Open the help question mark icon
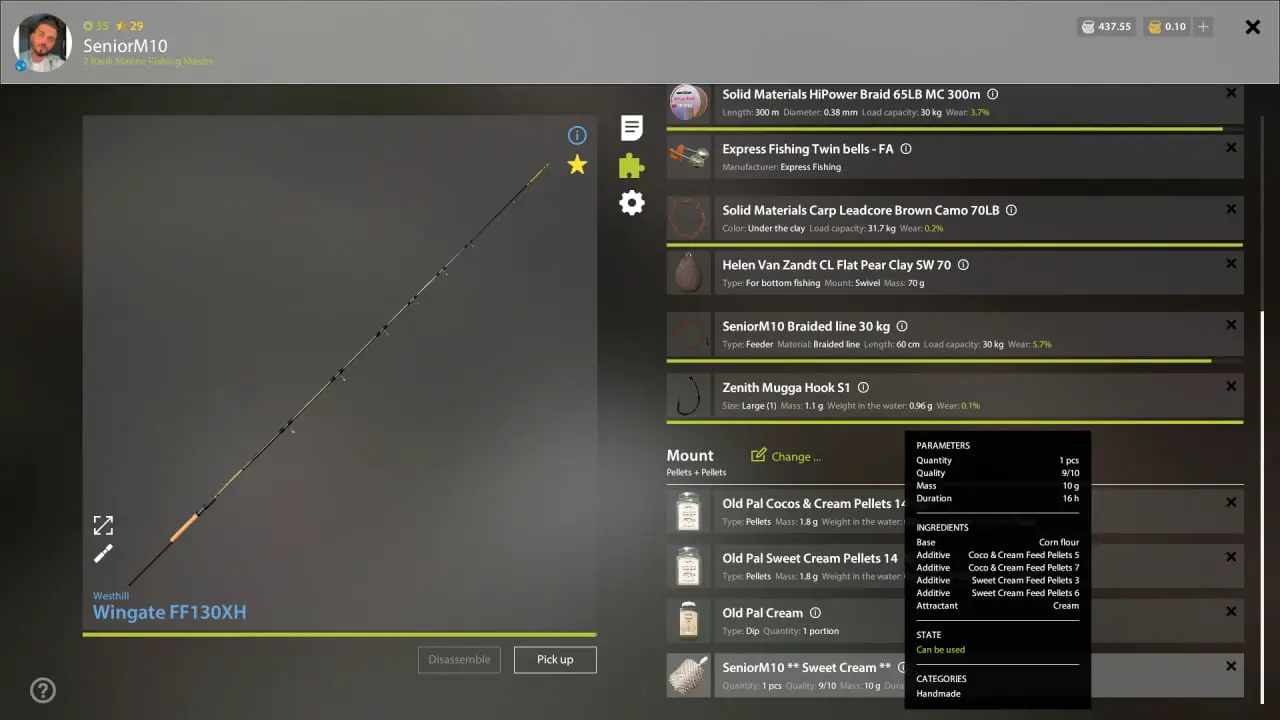Screen dimensions: 1280x720 (x=43, y=690)
